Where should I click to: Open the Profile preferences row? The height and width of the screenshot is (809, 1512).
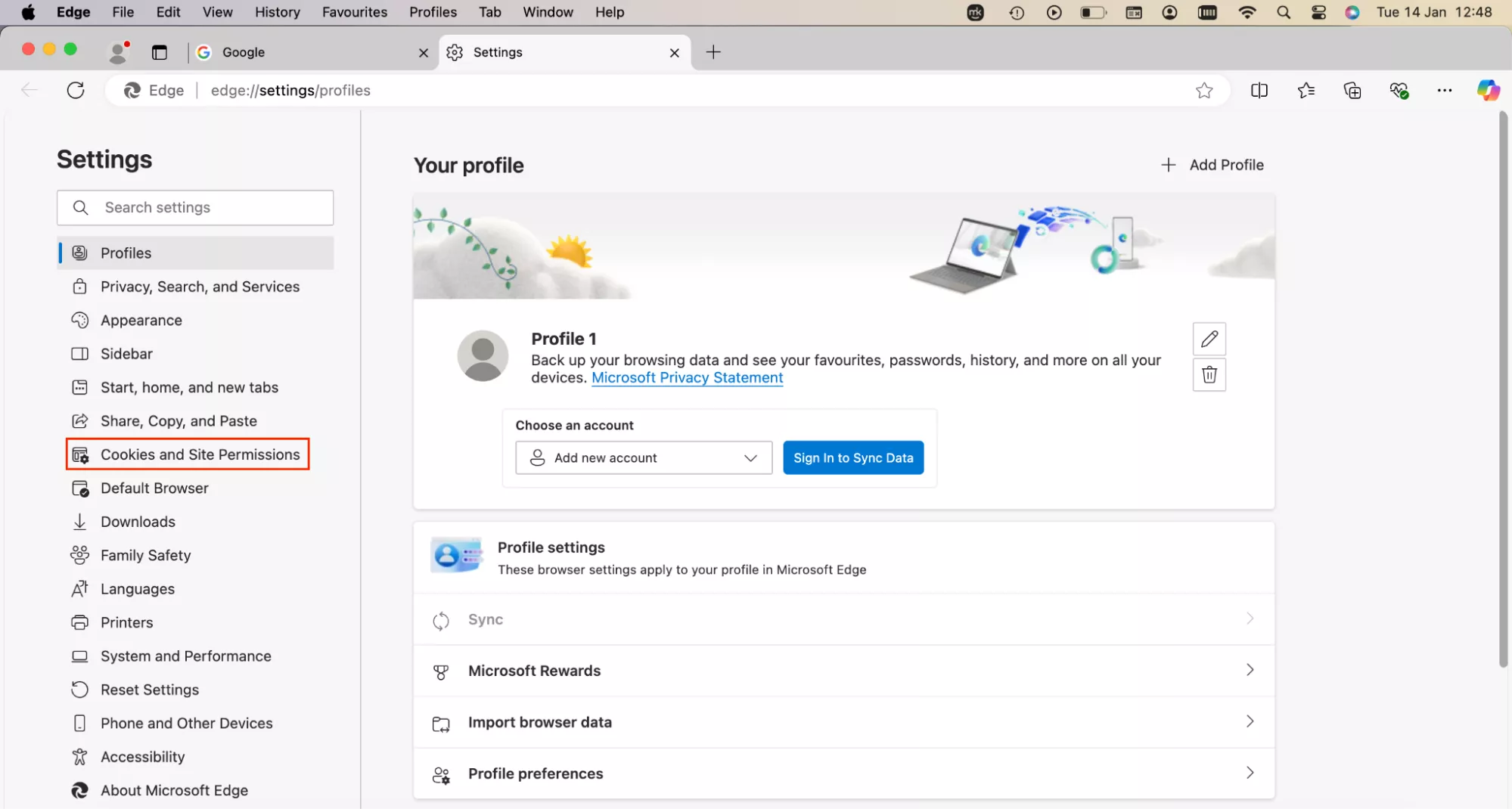843,773
